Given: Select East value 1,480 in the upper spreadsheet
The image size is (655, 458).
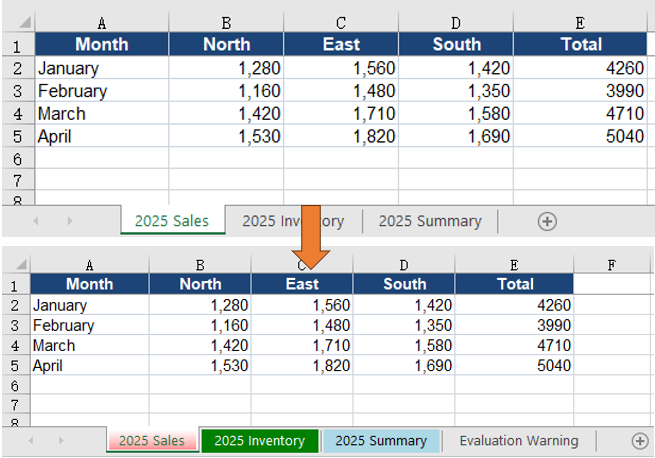Looking at the screenshot, I should 341,91.
